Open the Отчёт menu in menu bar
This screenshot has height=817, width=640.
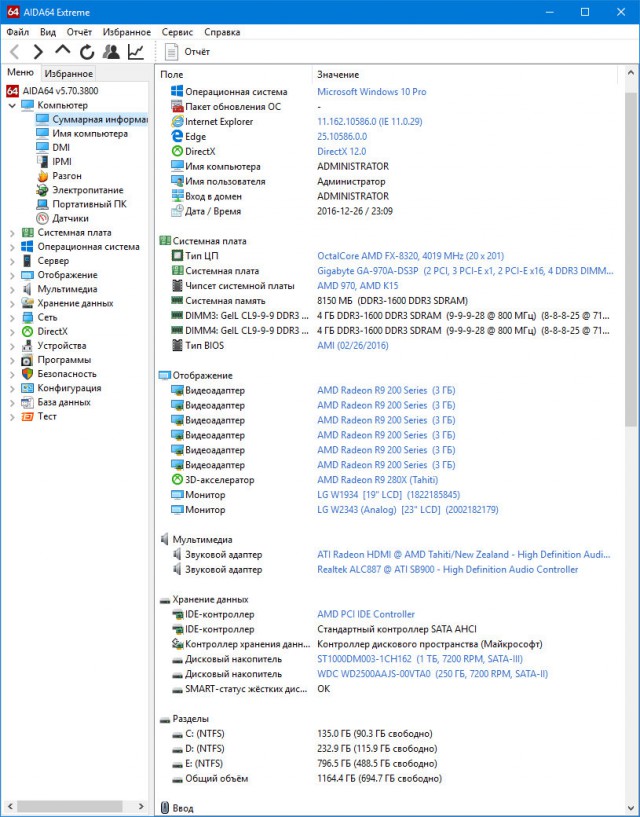79,32
